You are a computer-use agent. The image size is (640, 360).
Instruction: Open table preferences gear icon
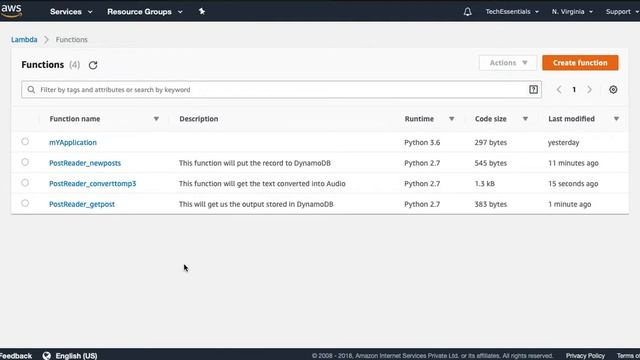[613, 89]
